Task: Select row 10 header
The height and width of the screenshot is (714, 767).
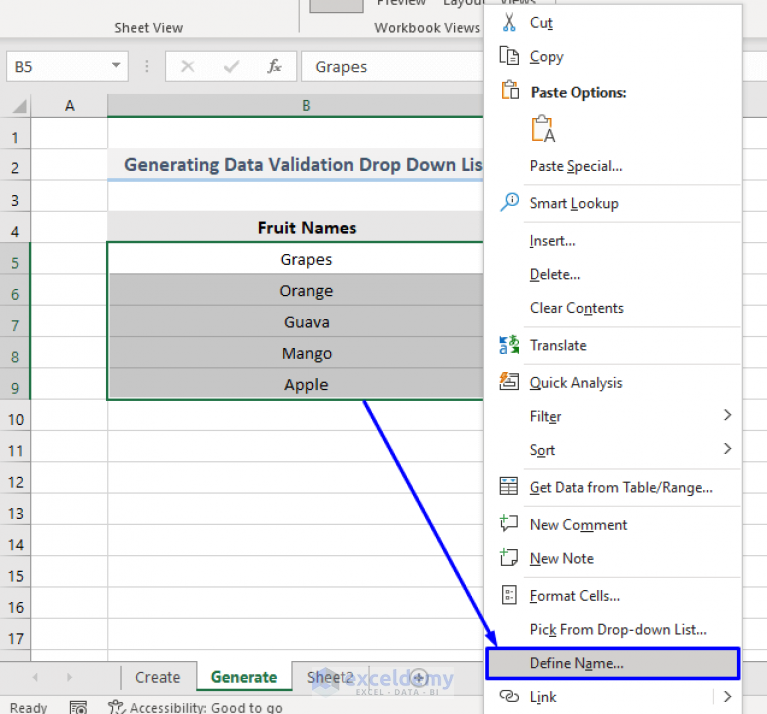Action: (x=15, y=415)
